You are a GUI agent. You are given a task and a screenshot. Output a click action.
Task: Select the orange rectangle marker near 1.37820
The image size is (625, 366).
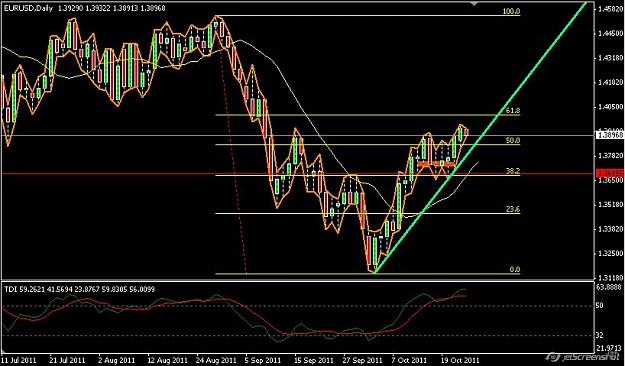tap(436, 164)
